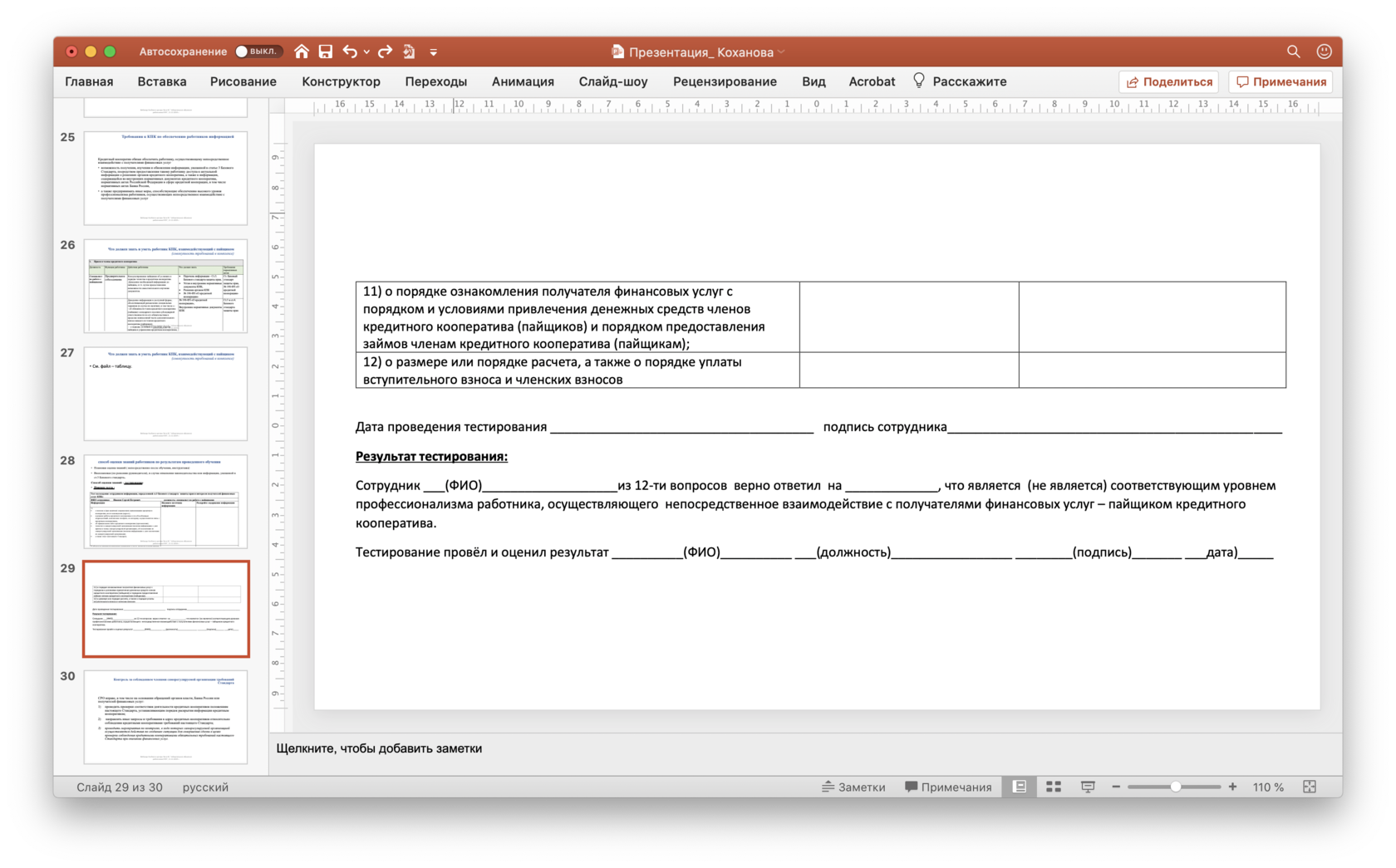
Task: Undo the last action
Action: point(350,51)
